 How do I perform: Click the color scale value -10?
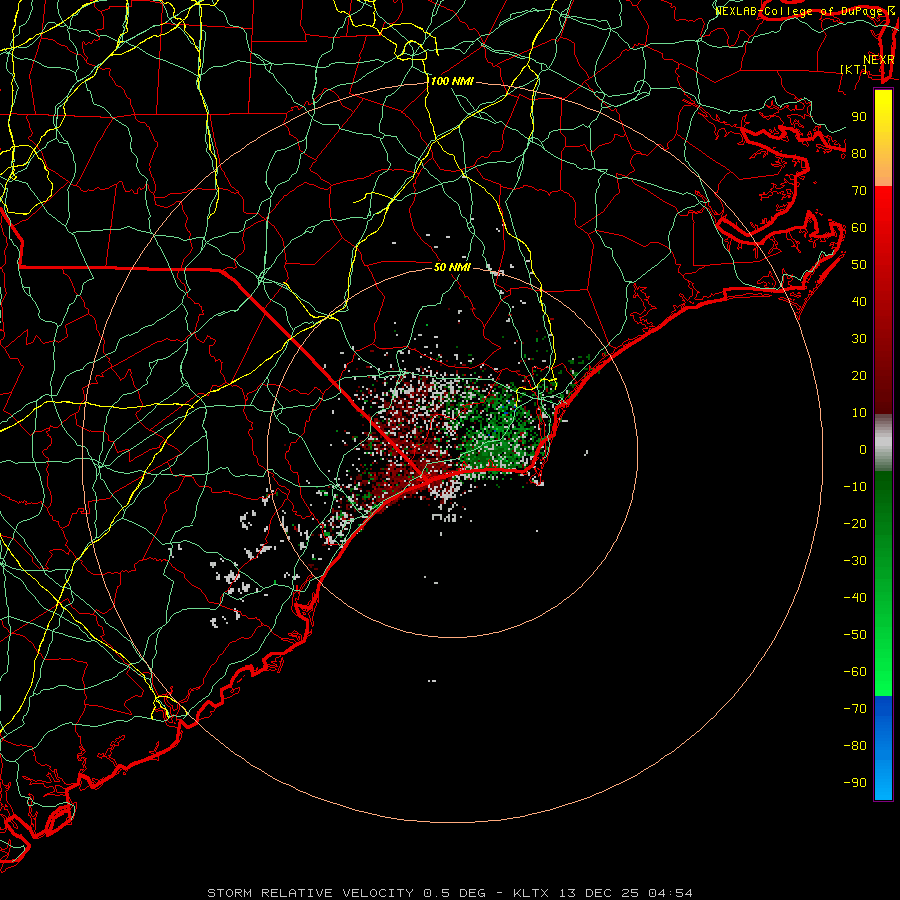coord(855,487)
